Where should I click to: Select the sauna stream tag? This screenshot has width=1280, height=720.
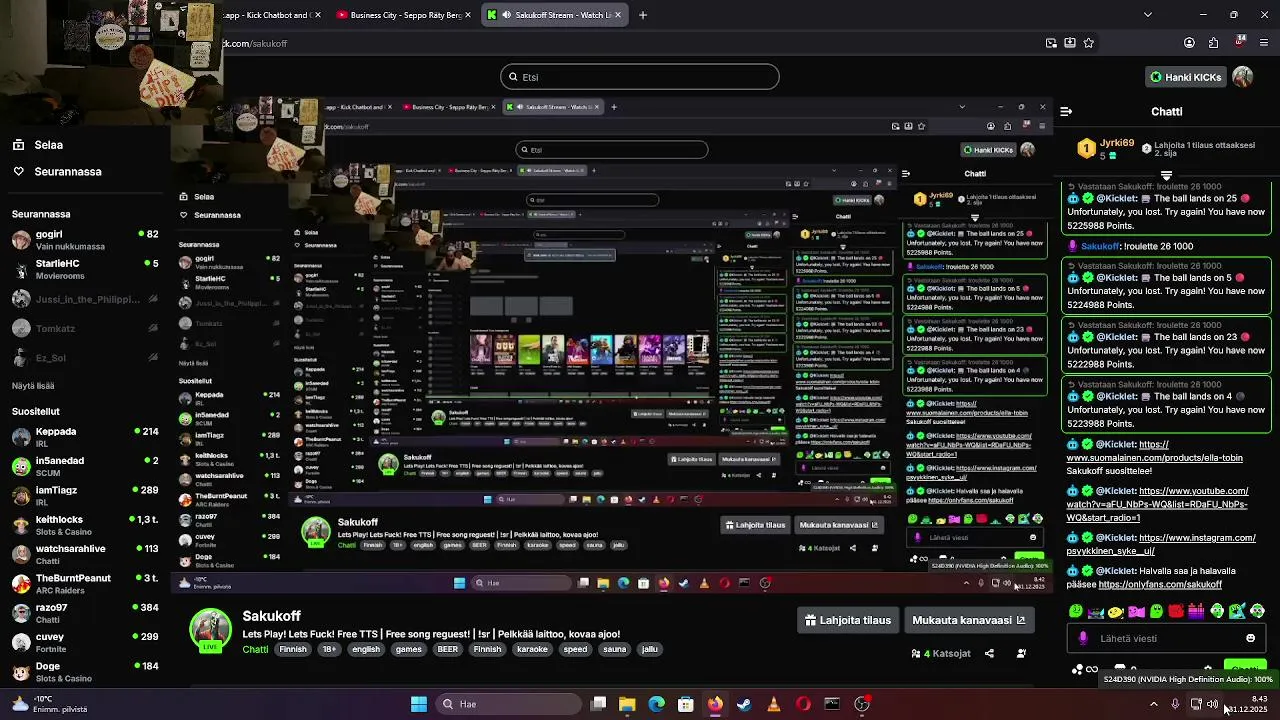[614, 649]
